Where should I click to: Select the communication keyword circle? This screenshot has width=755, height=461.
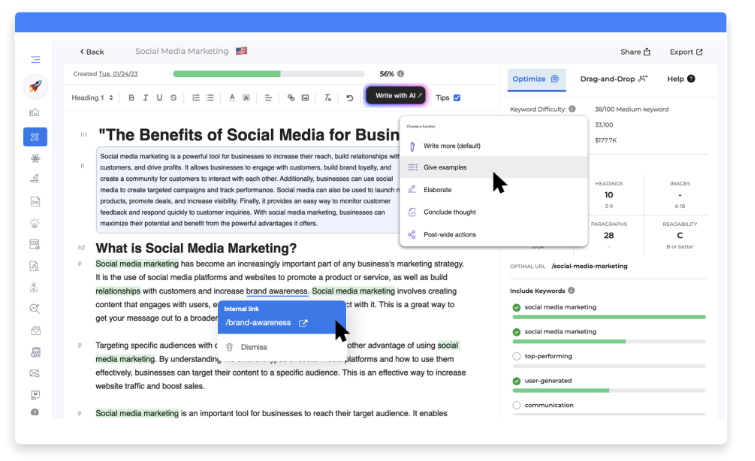tap(517, 406)
